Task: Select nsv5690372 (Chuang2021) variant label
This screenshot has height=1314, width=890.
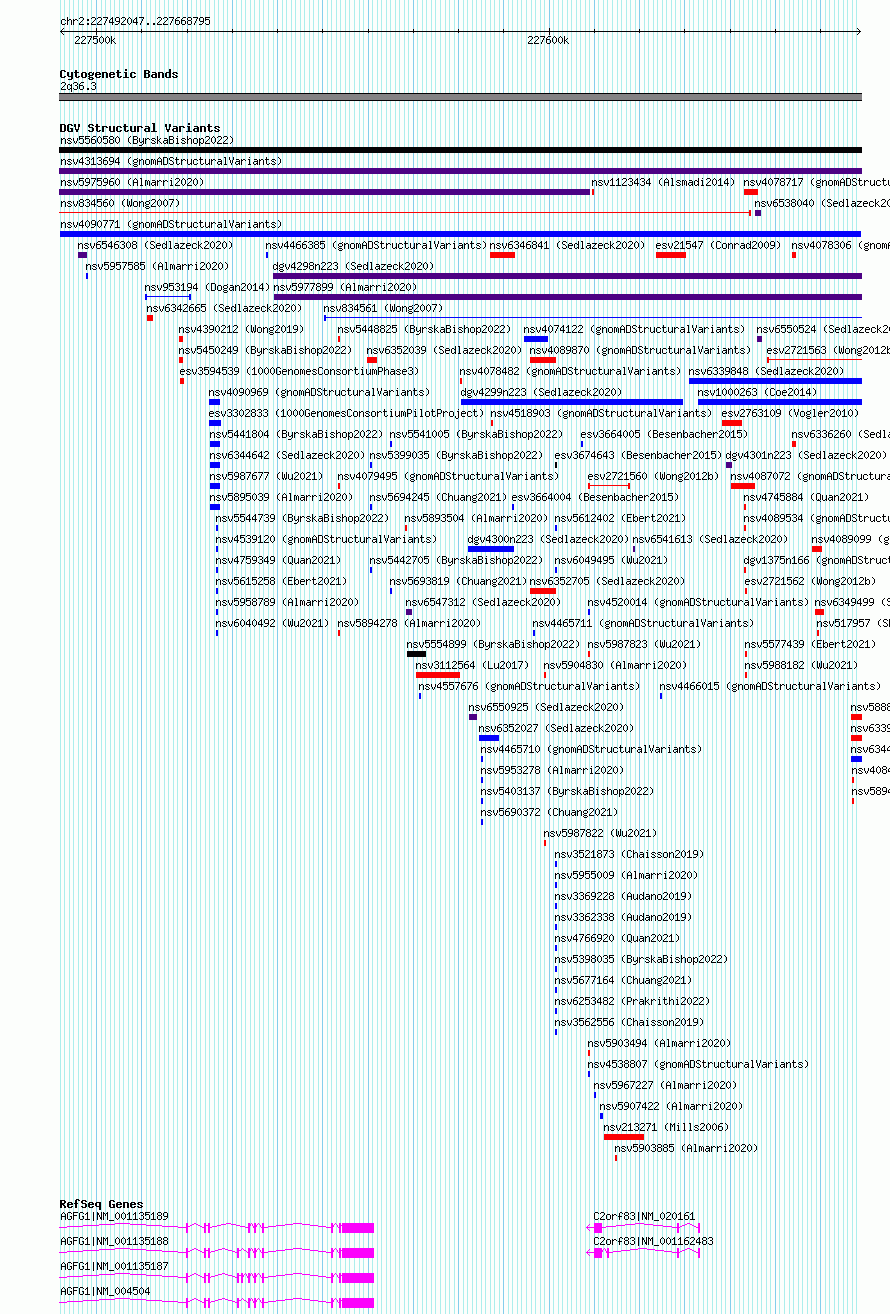Action: click(550, 812)
